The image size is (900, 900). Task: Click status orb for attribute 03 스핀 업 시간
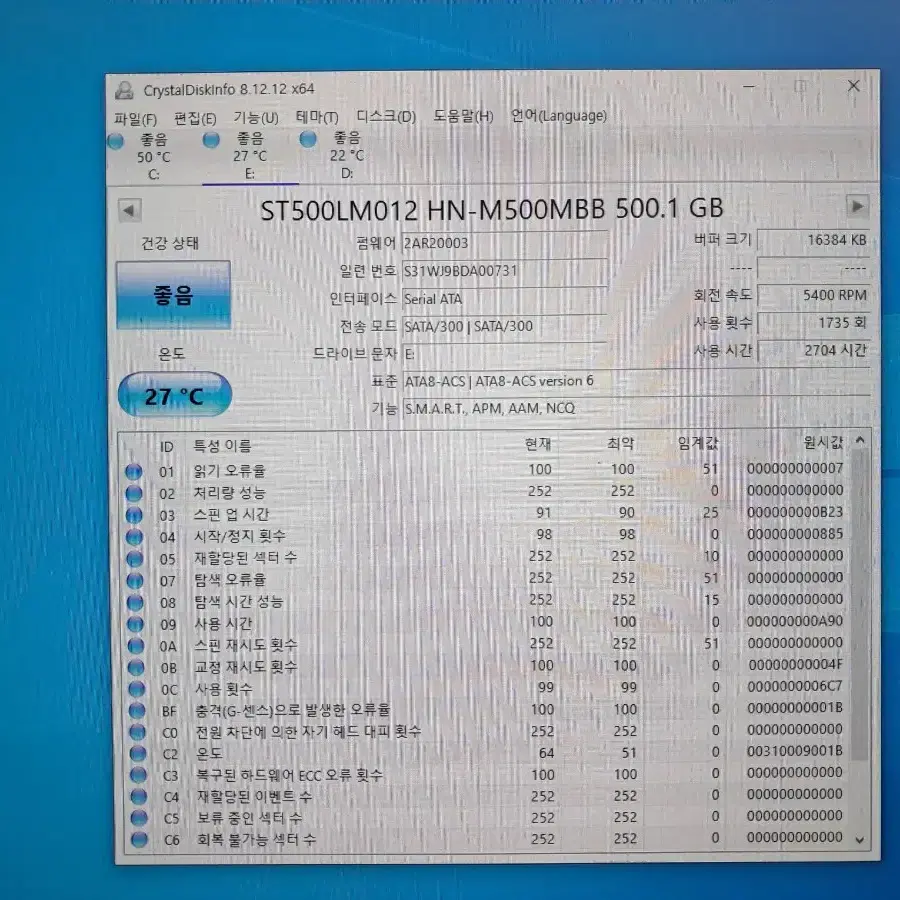[x=134, y=515]
